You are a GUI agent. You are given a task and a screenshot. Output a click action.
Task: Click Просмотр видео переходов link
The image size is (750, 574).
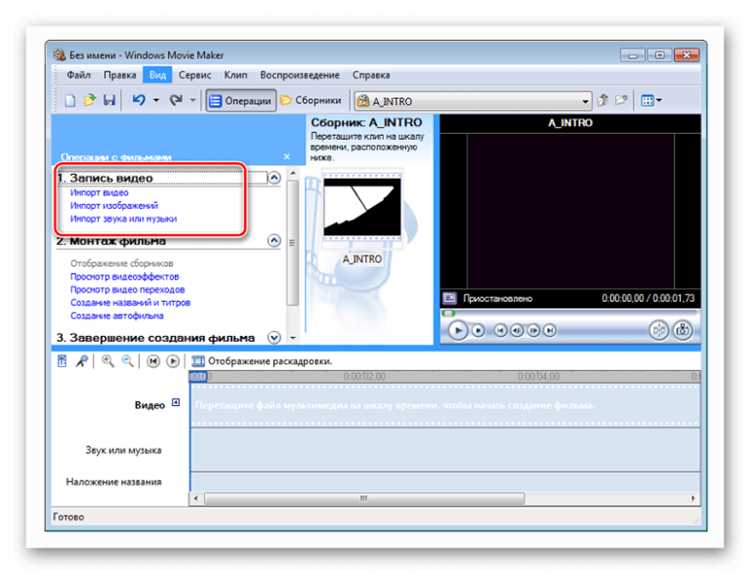127,289
